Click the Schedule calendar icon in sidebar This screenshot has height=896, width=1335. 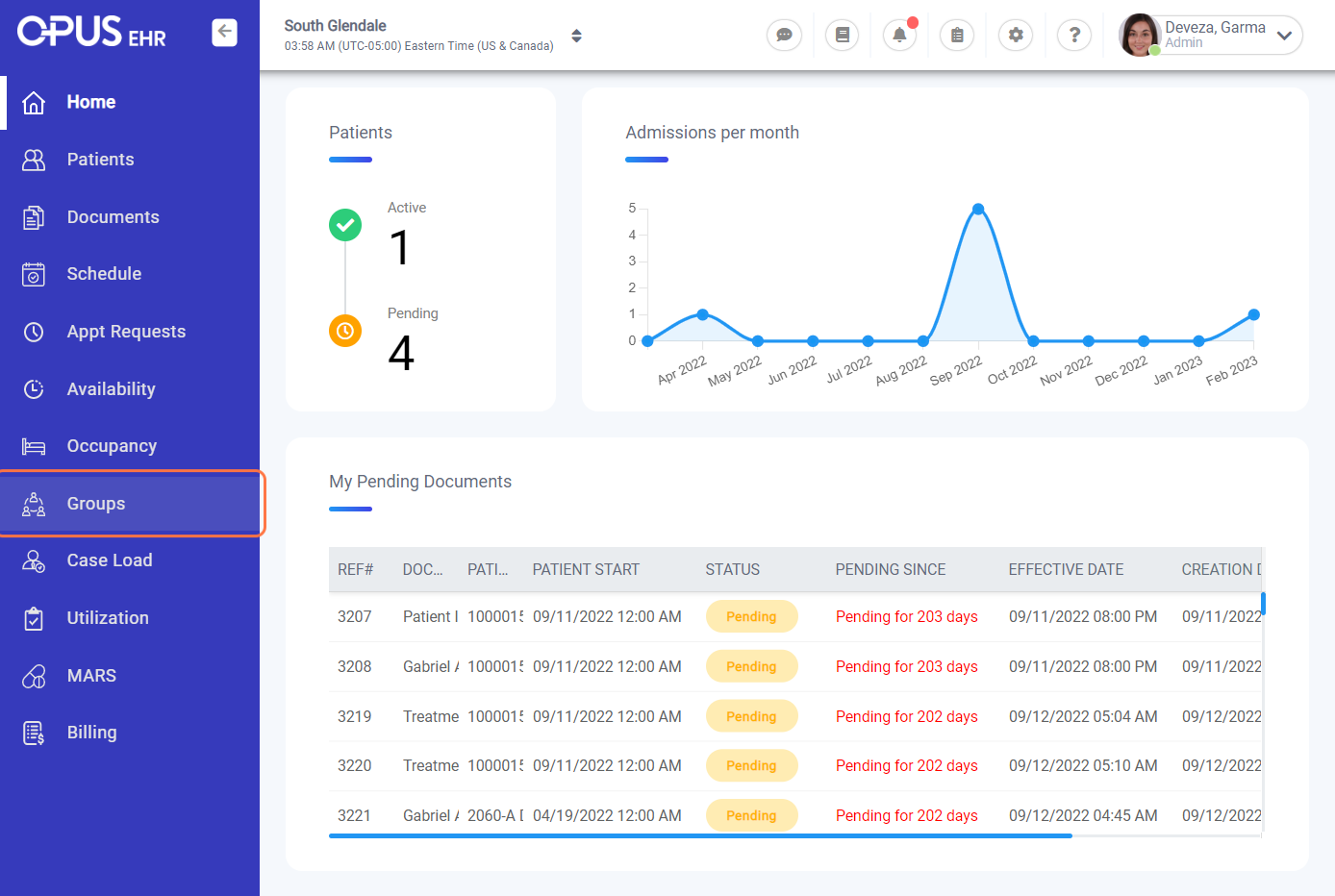pyautogui.click(x=34, y=274)
